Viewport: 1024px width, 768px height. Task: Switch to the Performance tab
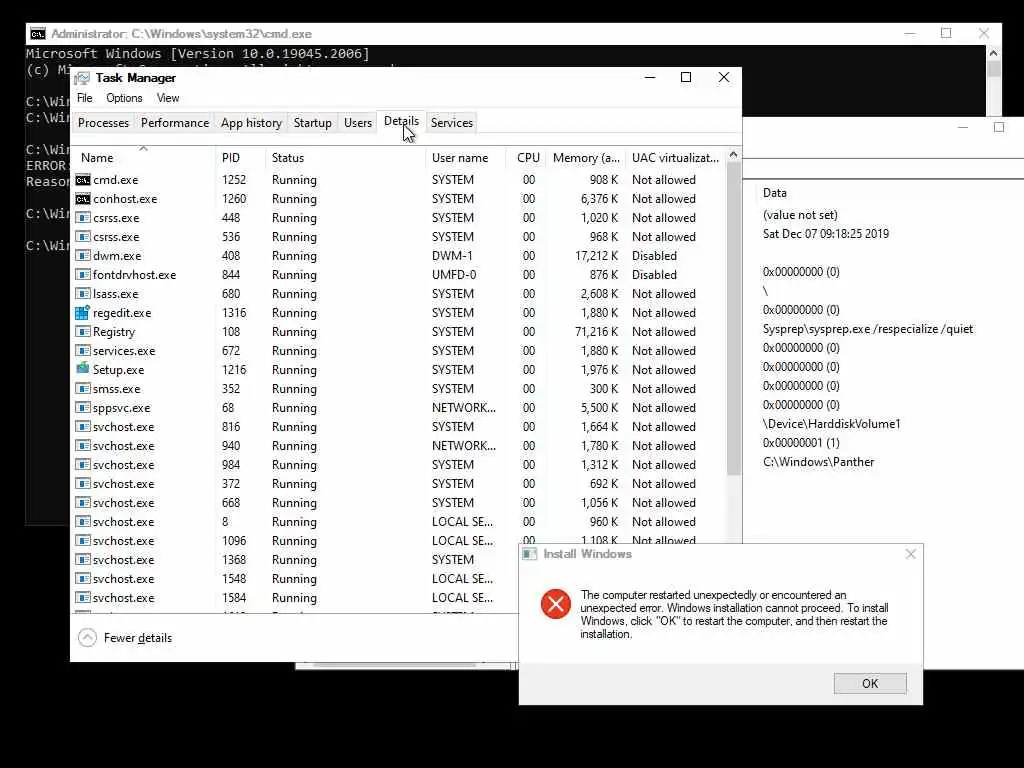click(x=175, y=123)
